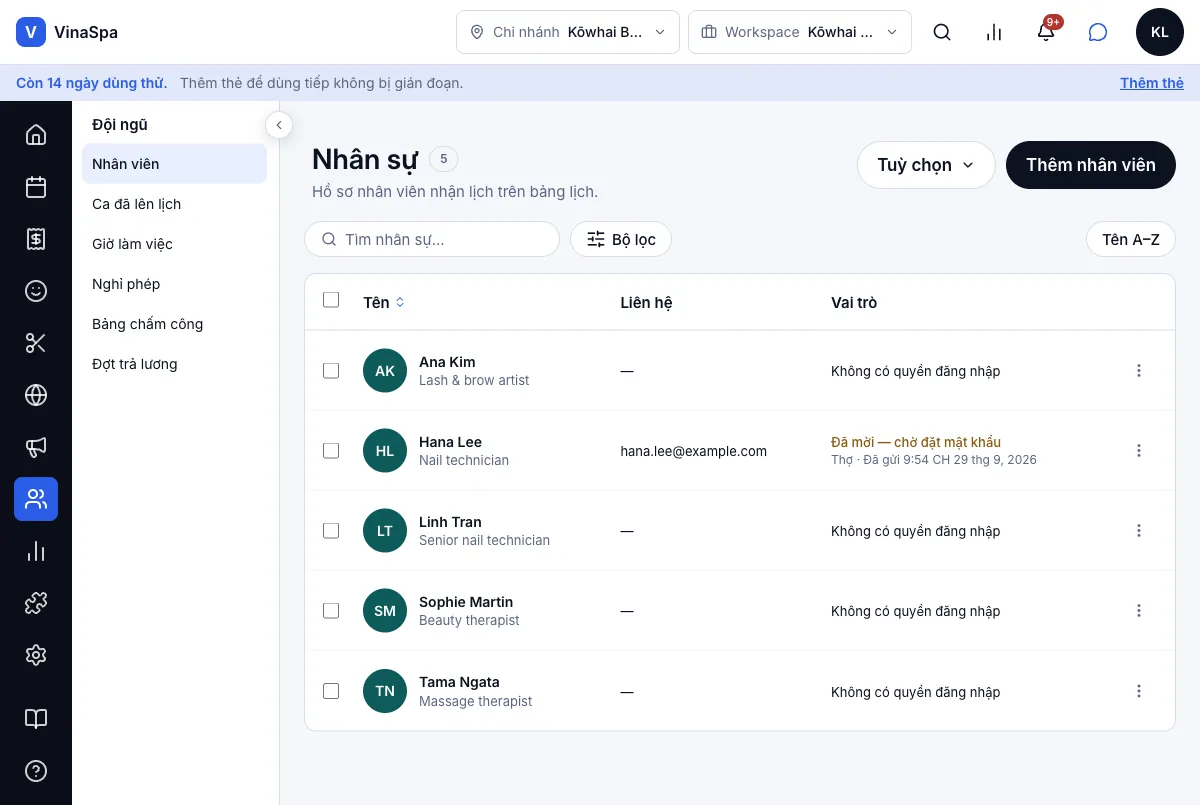1200x805 pixels.
Task: Open row actions for Sophie Martin
Action: 1139,611
